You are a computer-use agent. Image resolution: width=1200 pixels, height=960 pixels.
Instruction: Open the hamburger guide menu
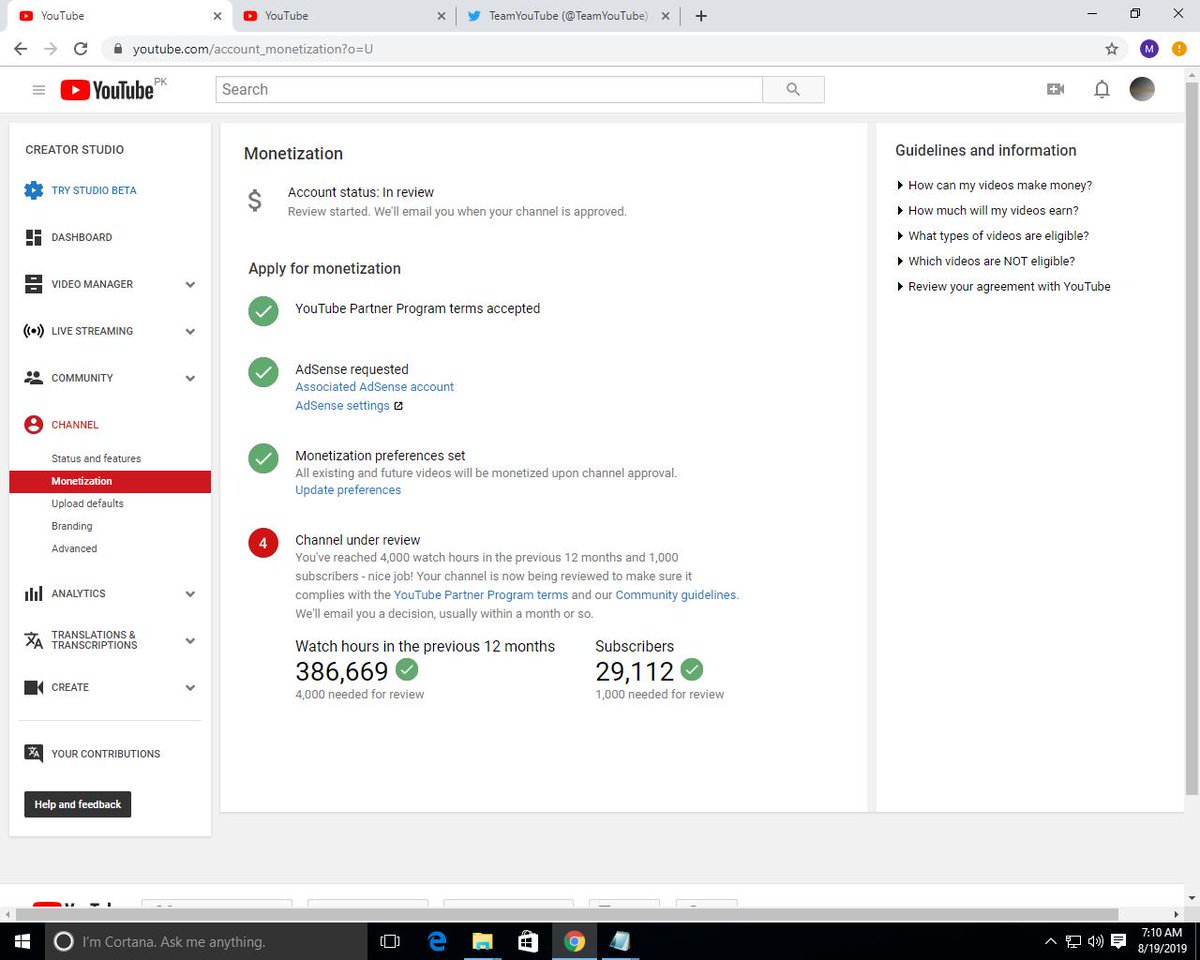pyautogui.click(x=39, y=90)
